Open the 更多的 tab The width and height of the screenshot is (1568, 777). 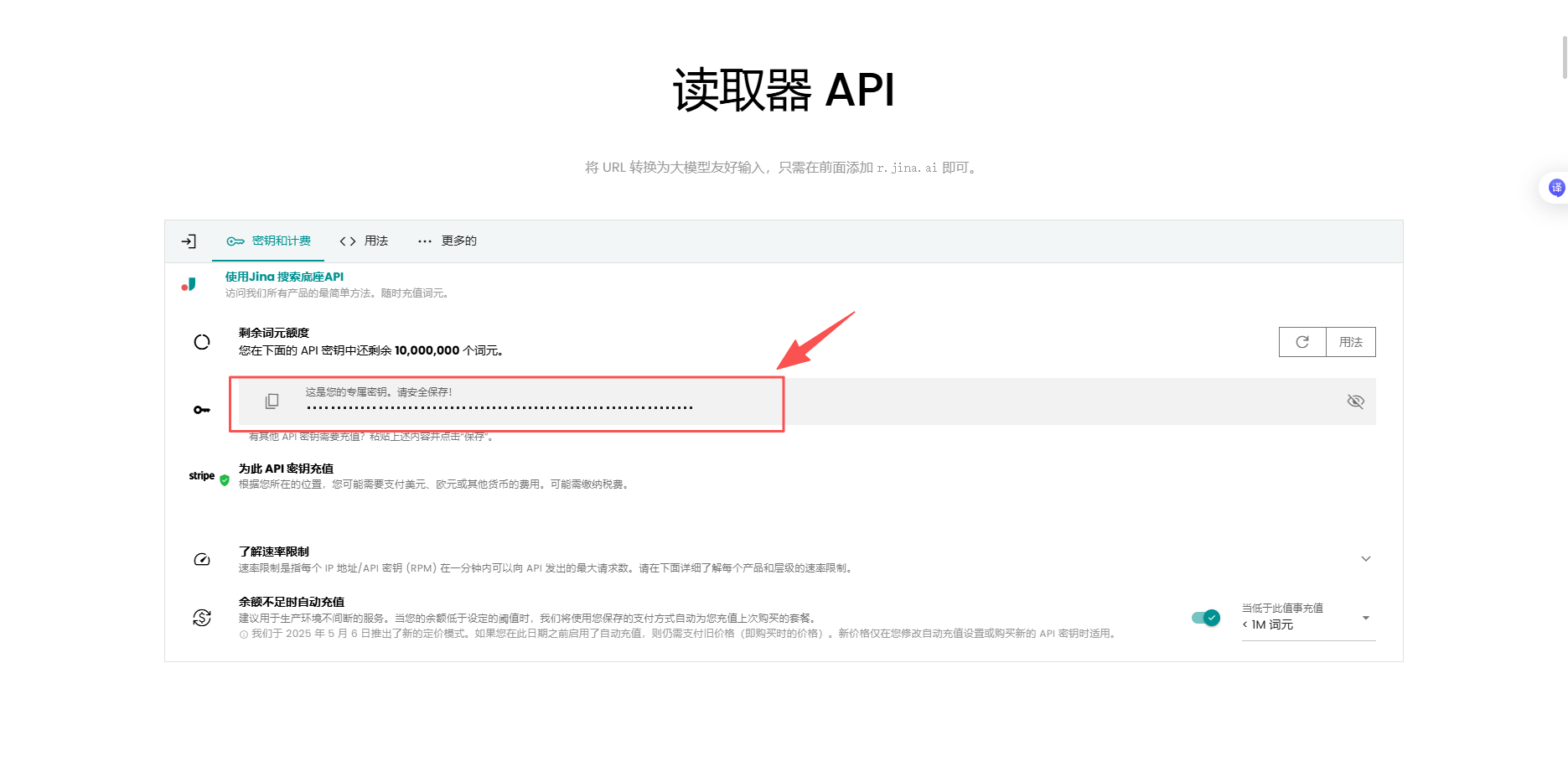448,241
